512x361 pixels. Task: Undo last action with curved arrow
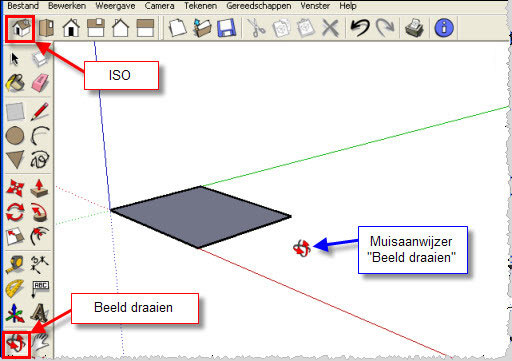click(x=360, y=28)
